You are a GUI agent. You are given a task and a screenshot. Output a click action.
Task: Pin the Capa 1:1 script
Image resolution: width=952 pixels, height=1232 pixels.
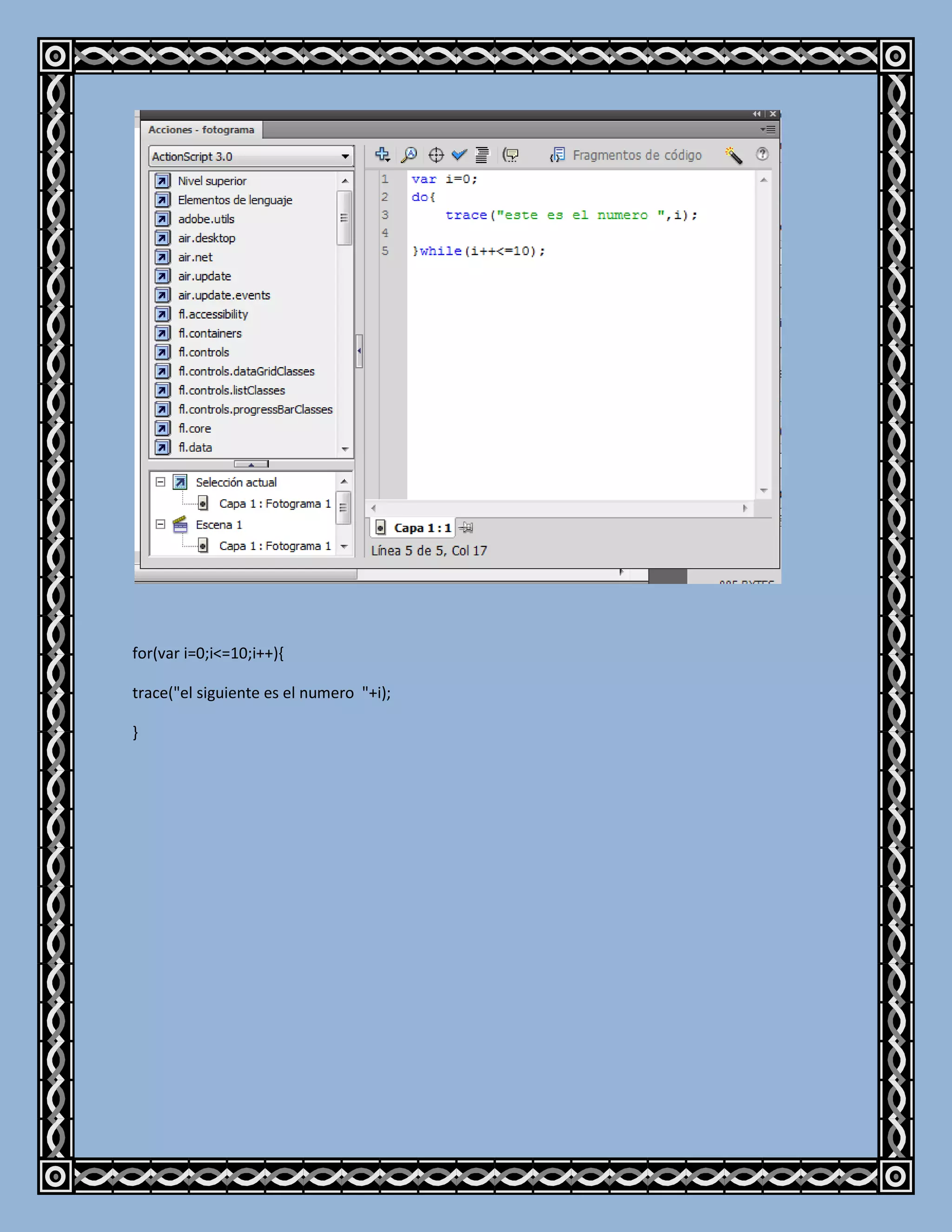click(466, 528)
